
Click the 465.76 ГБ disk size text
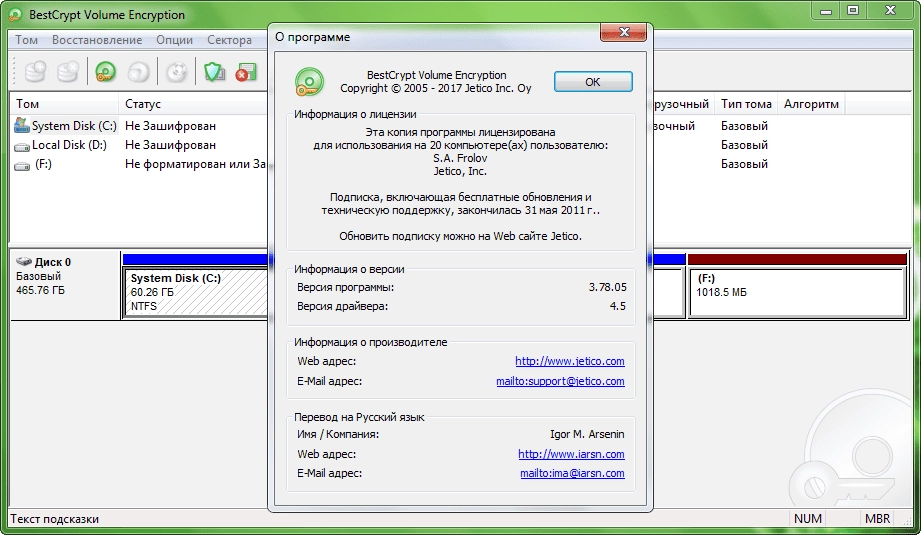40,290
